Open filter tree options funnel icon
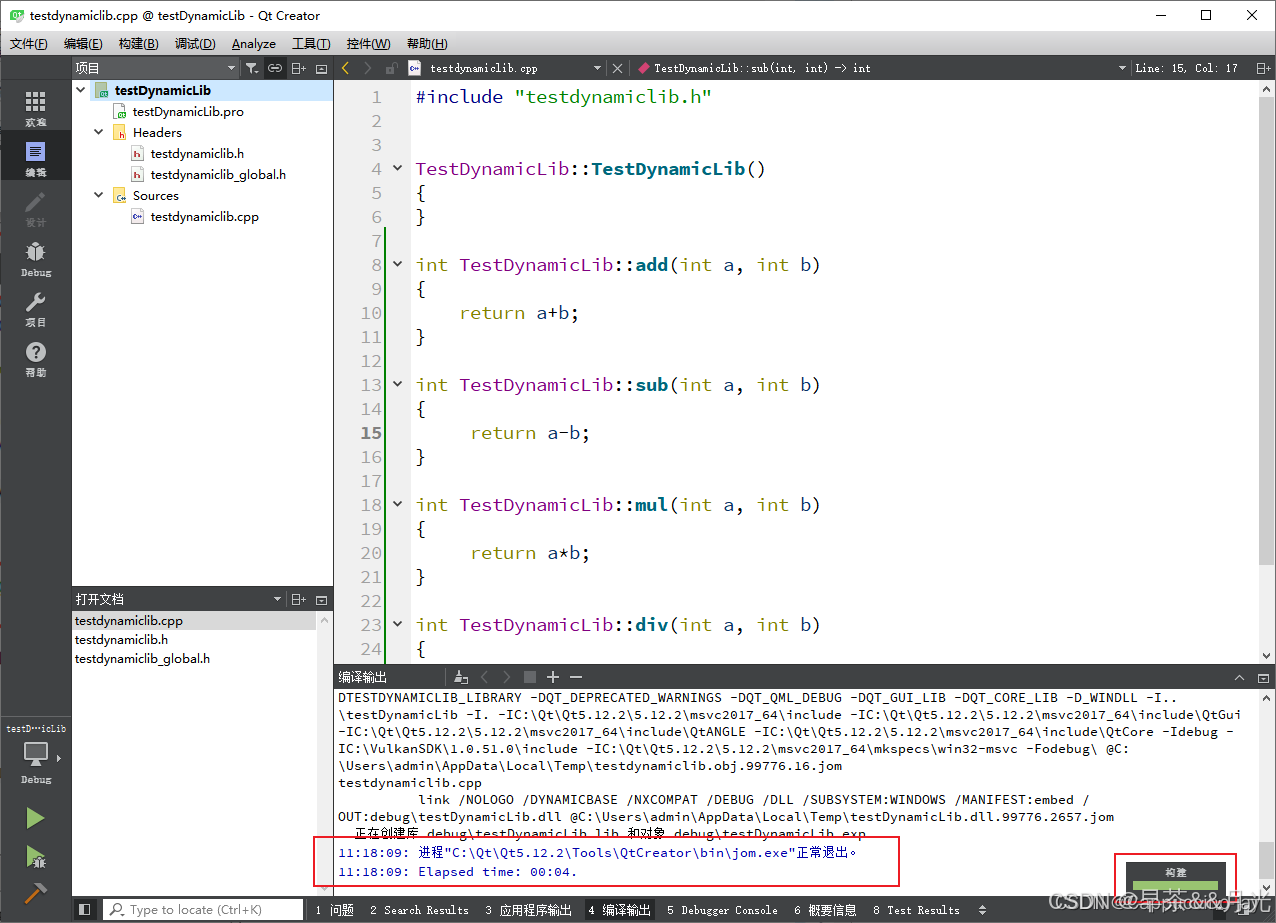1276x923 pixels. point(252,68)
